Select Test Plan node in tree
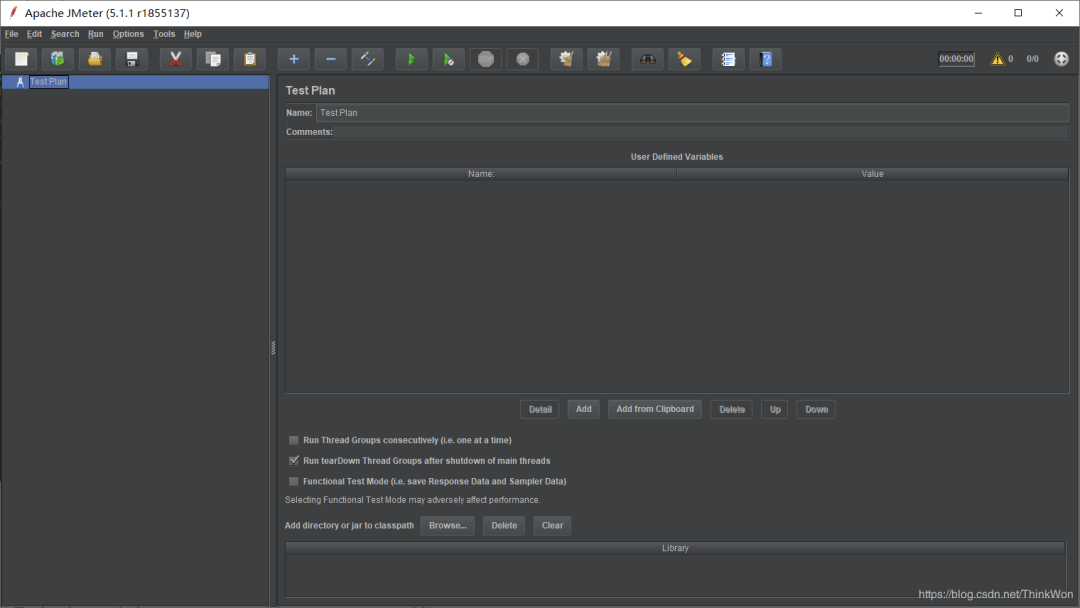Viewport: 1080px width, 608px height. [x=48, y=81]
